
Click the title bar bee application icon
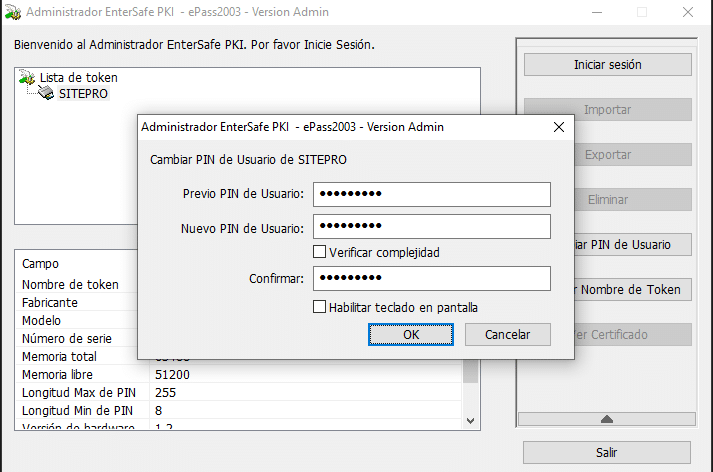tap(13, 12)
